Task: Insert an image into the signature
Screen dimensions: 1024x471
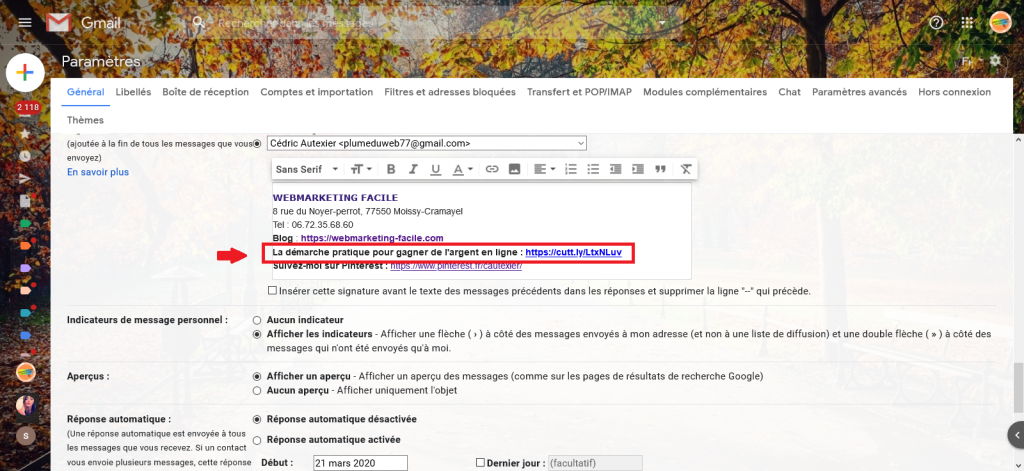Action: tap(515, 169)
